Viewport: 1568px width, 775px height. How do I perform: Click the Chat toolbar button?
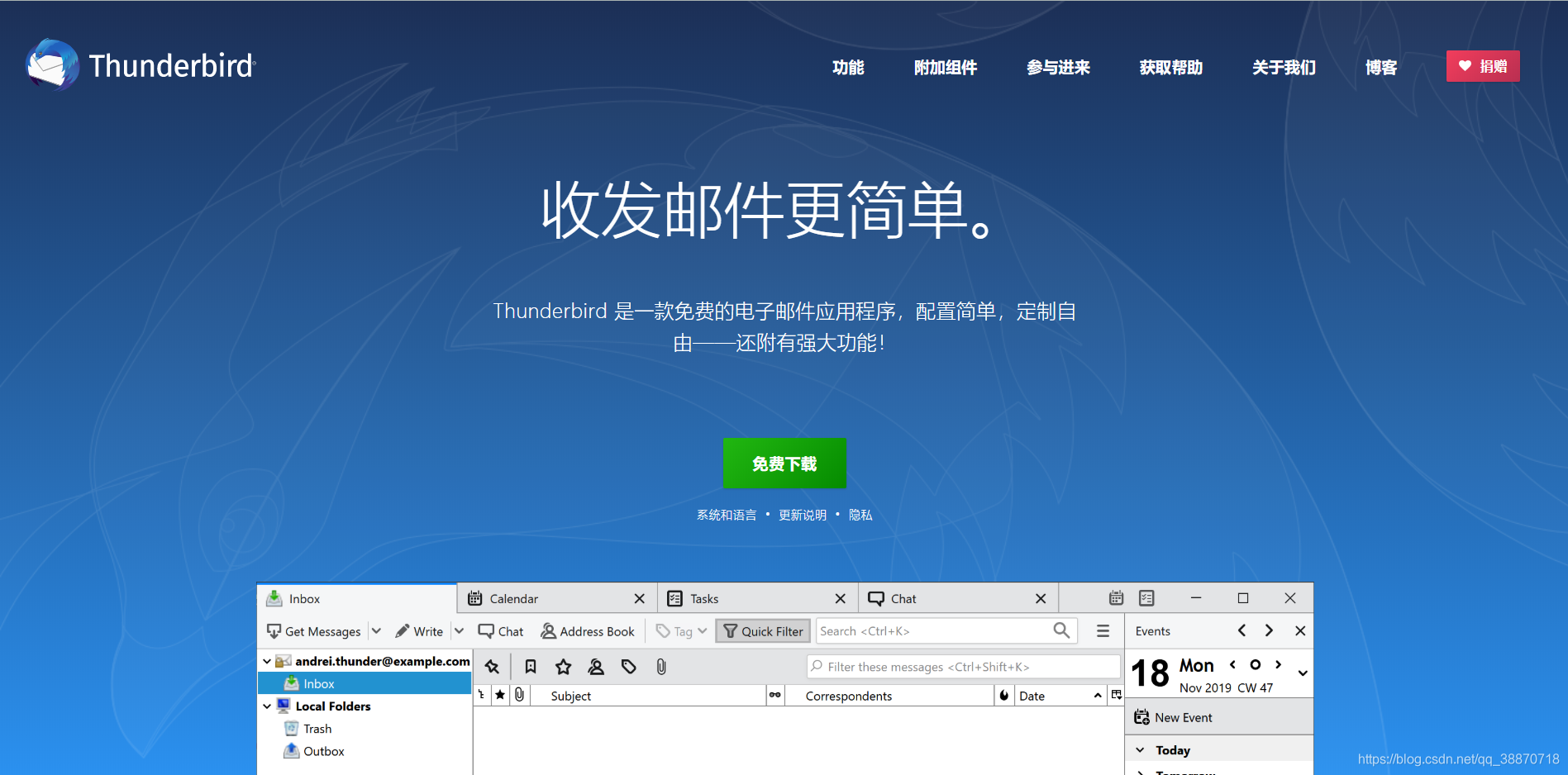click(x=501, y=631)
